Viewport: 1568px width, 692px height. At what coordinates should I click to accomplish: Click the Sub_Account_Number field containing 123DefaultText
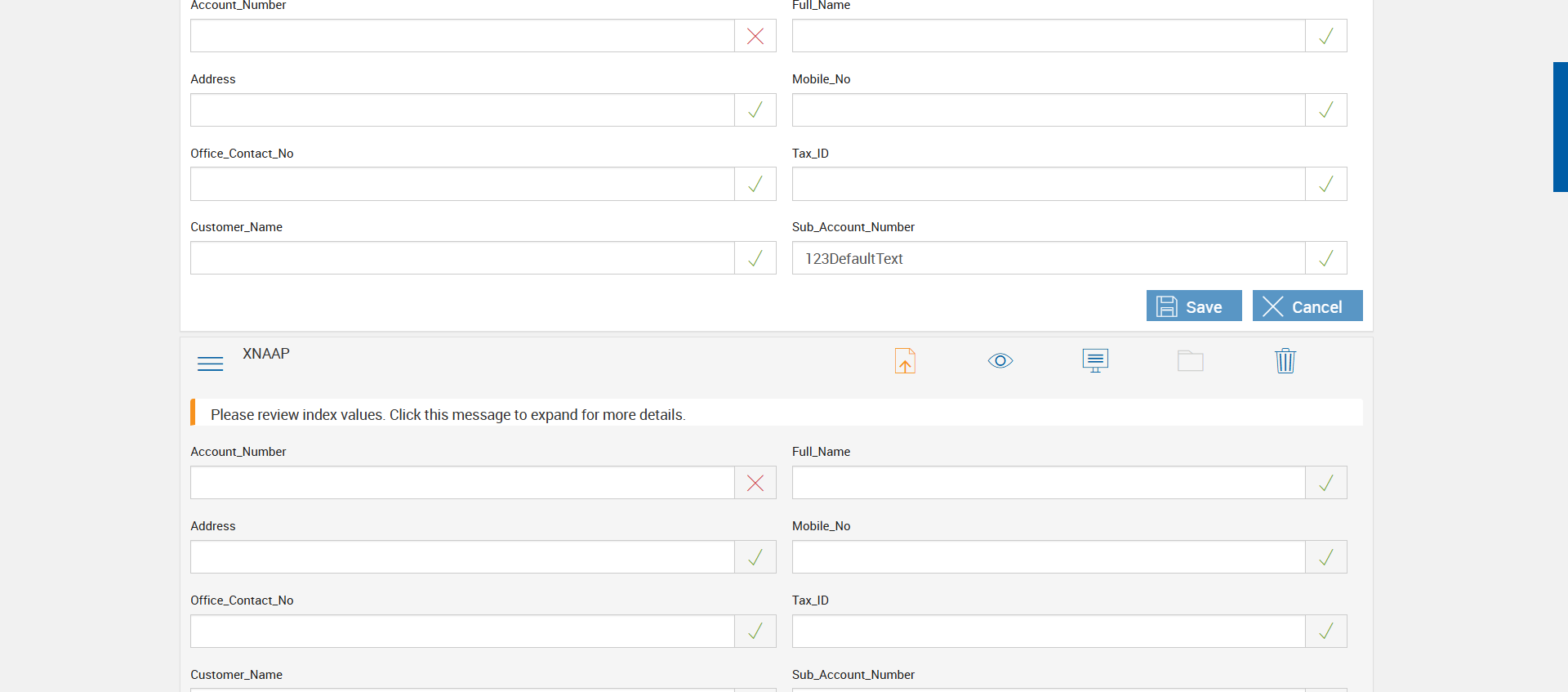pyautogui.click(x=1049, y=258)
